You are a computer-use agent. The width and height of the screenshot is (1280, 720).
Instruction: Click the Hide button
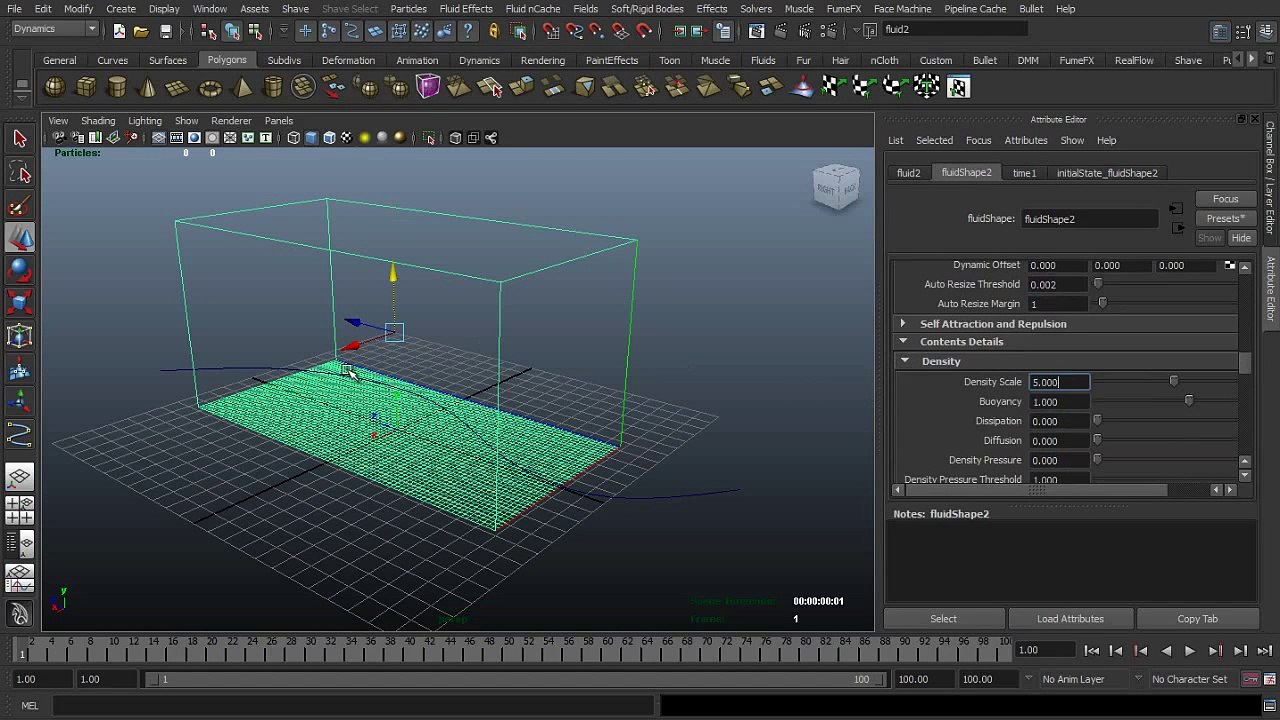(x=1241, y=238)
